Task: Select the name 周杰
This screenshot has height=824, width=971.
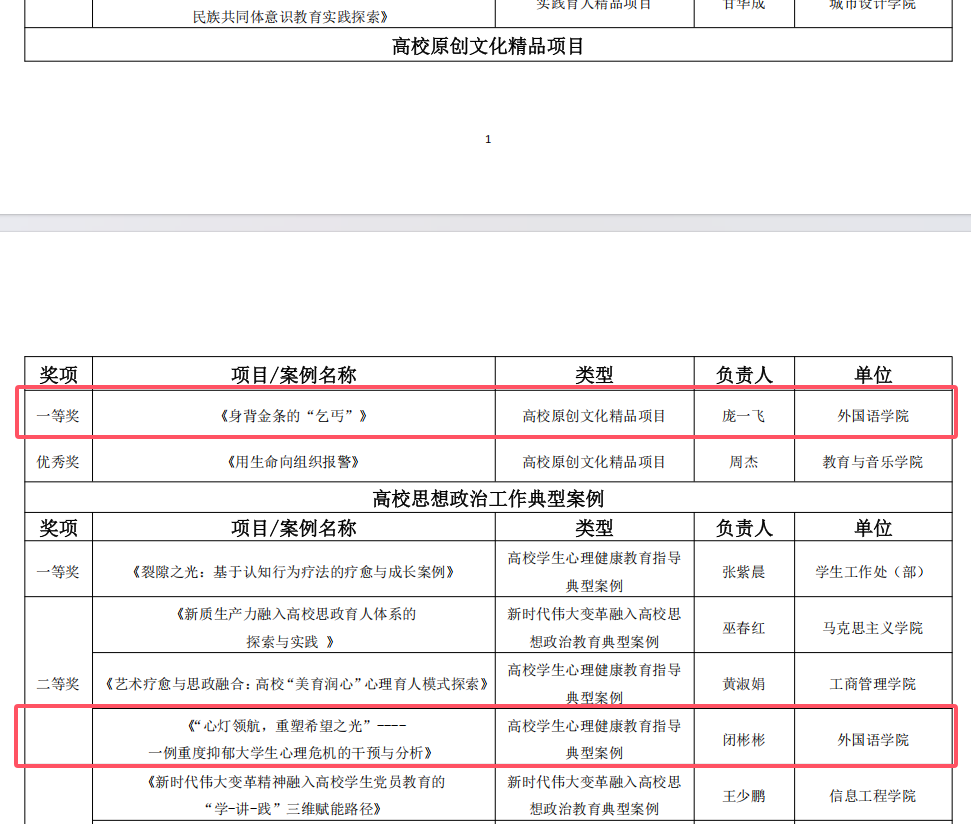Action: pyautogui.click(x=743, y=462)
